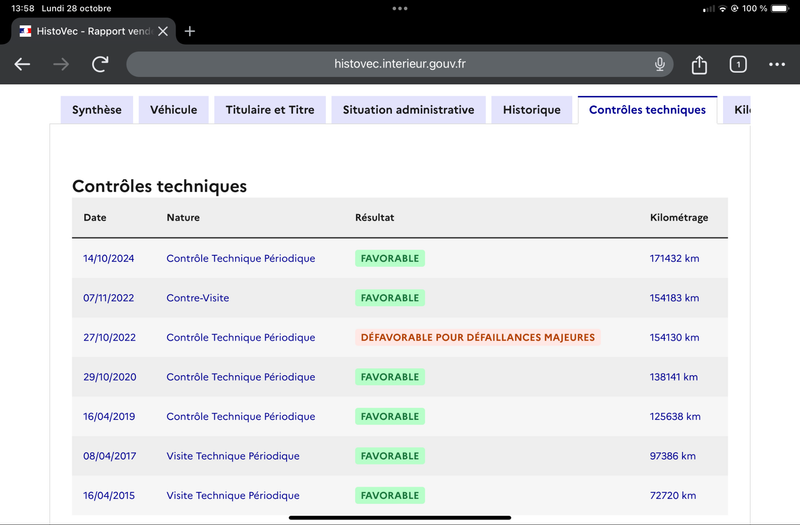This screenshot has height=525, width=800.
Task: Click Contrôle Technique Périodique for 14/10/2024
Action: [x=241, y=258]
